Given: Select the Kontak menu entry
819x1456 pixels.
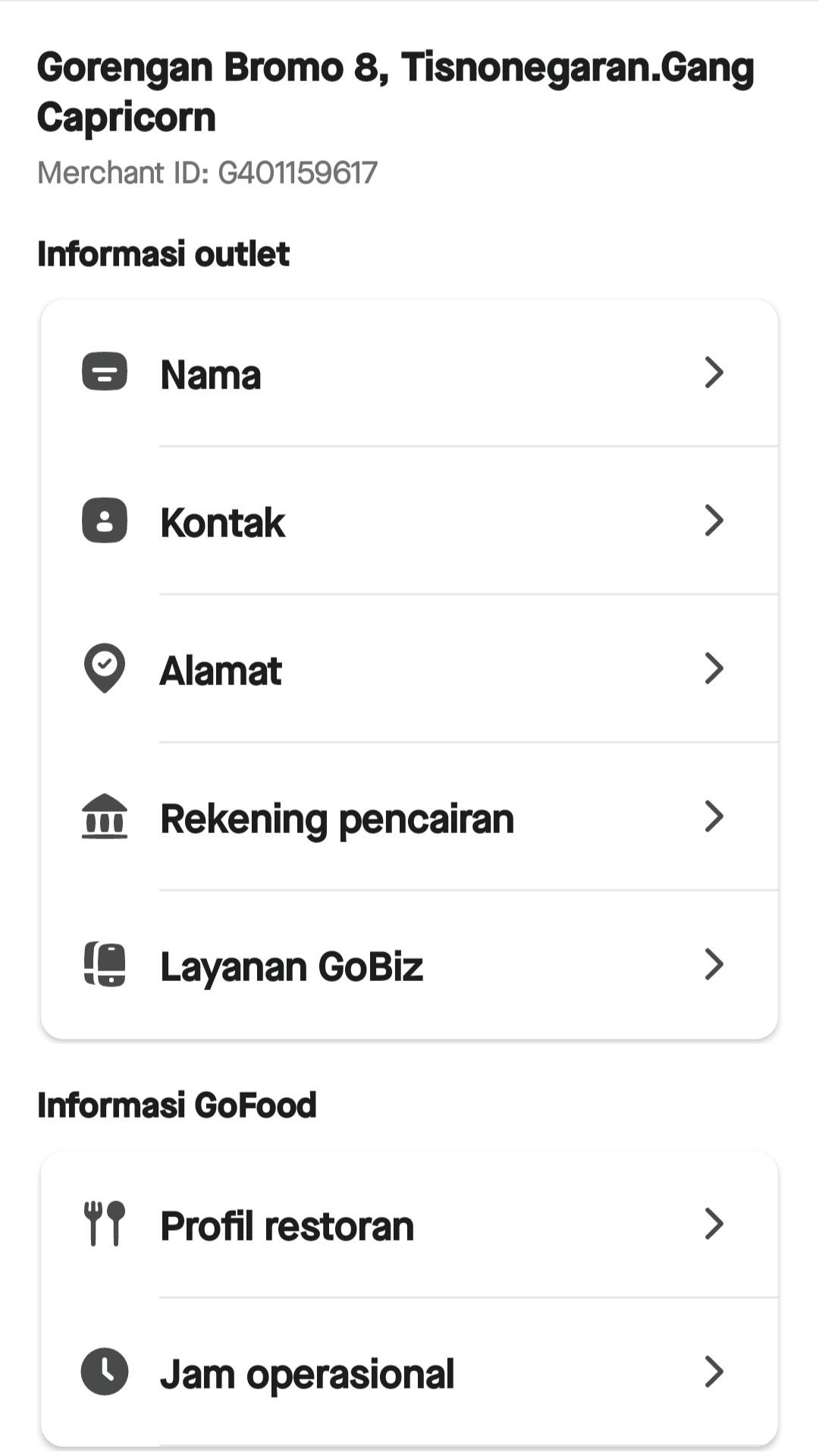Looking at the screenshot, I should [223, 523].
